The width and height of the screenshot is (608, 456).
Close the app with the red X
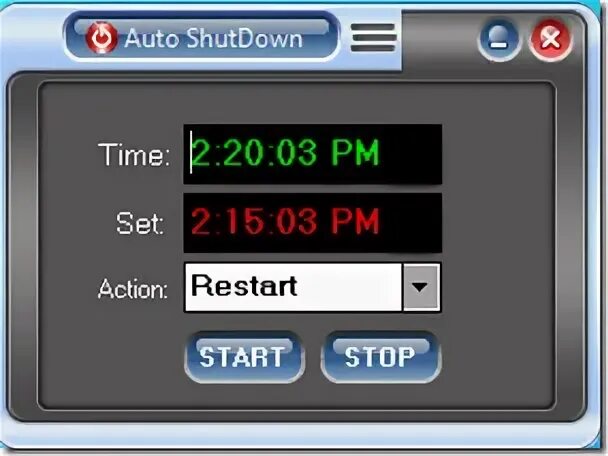[550, 39]
